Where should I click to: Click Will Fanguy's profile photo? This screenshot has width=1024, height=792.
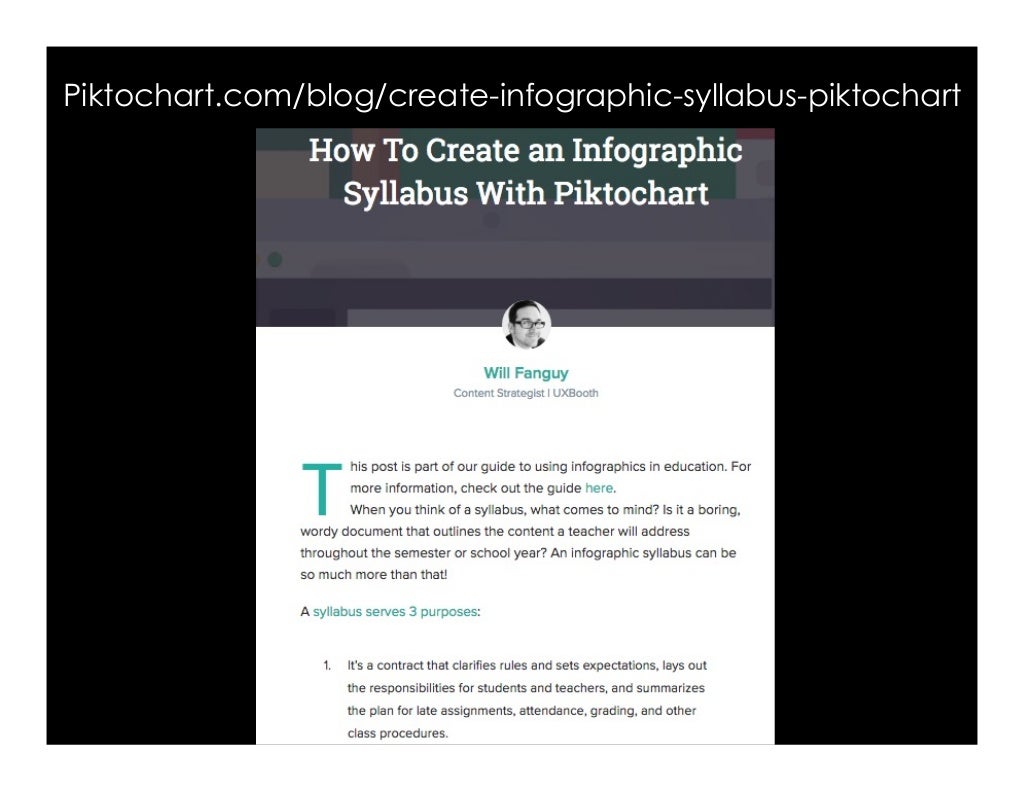tap(526, 325)
